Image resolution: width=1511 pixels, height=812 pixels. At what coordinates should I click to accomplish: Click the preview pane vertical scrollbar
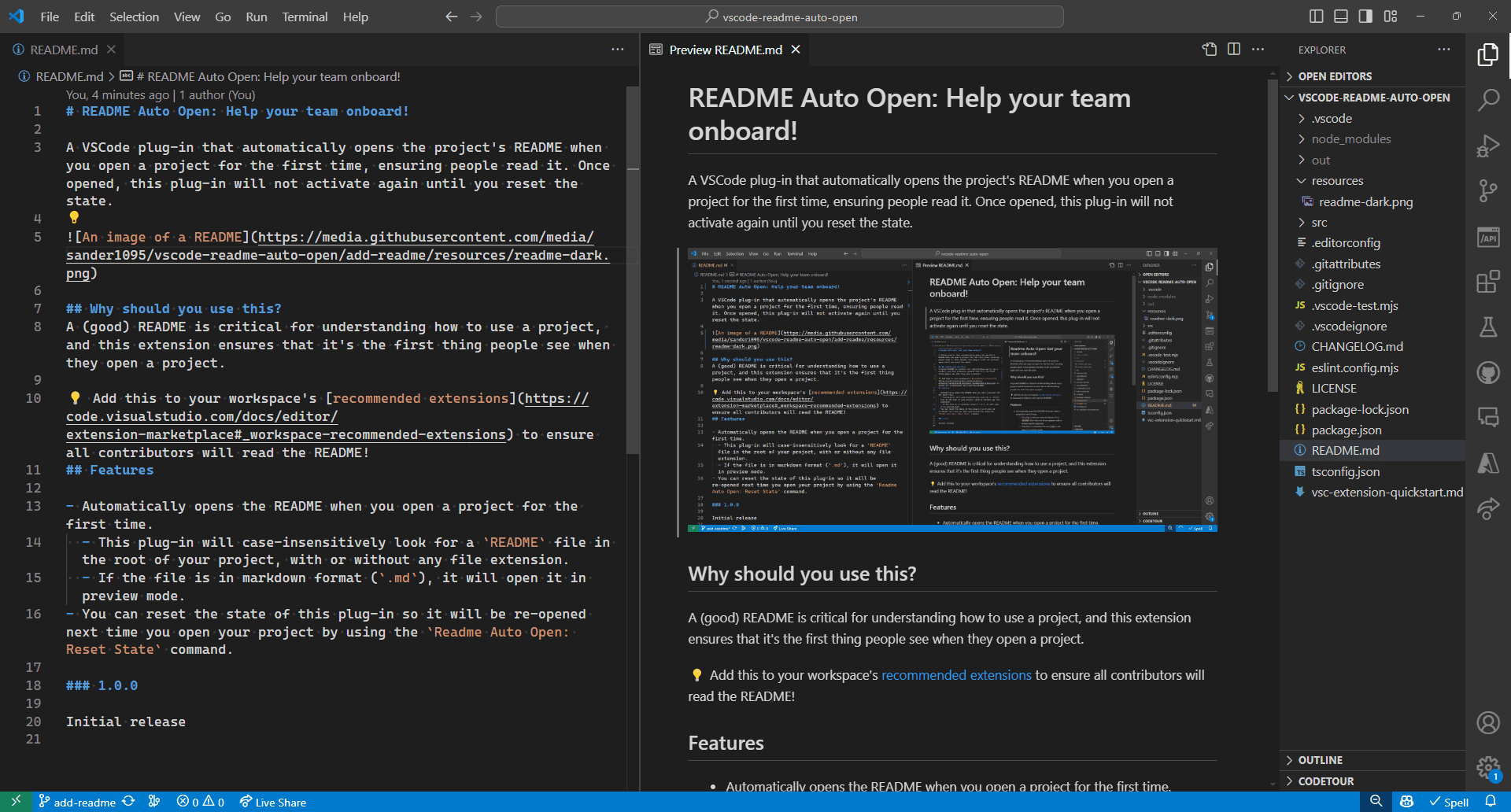[1273, 236]
